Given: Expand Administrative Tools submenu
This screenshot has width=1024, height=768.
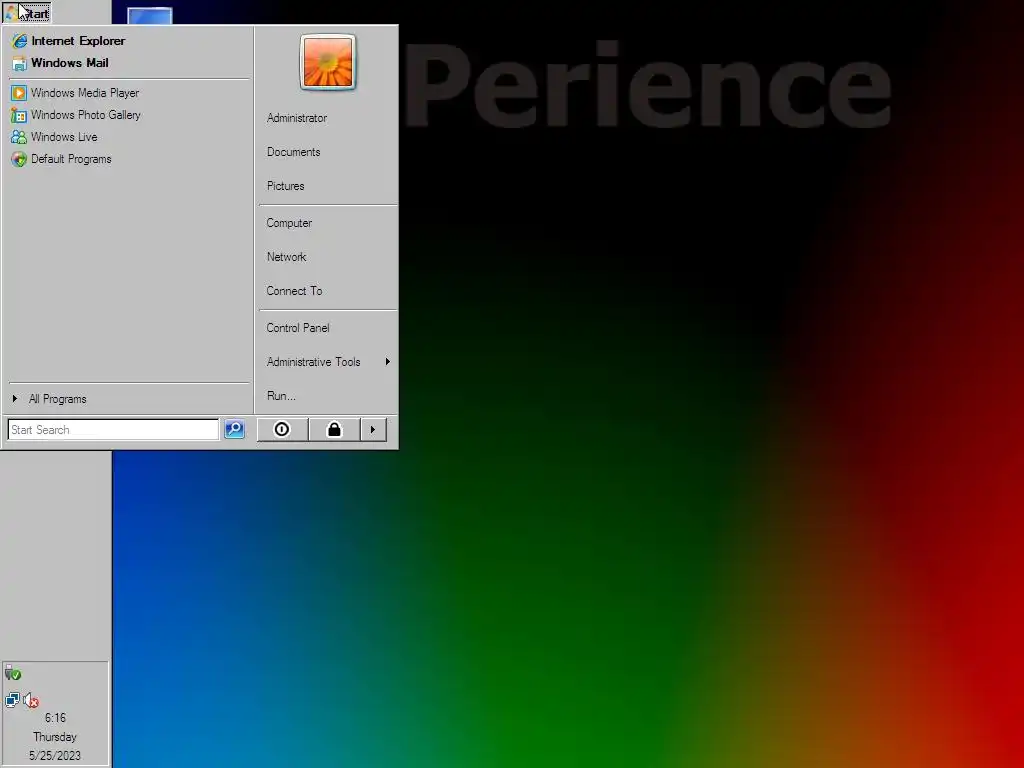Looking at the screenshot, I should (328, 362).
